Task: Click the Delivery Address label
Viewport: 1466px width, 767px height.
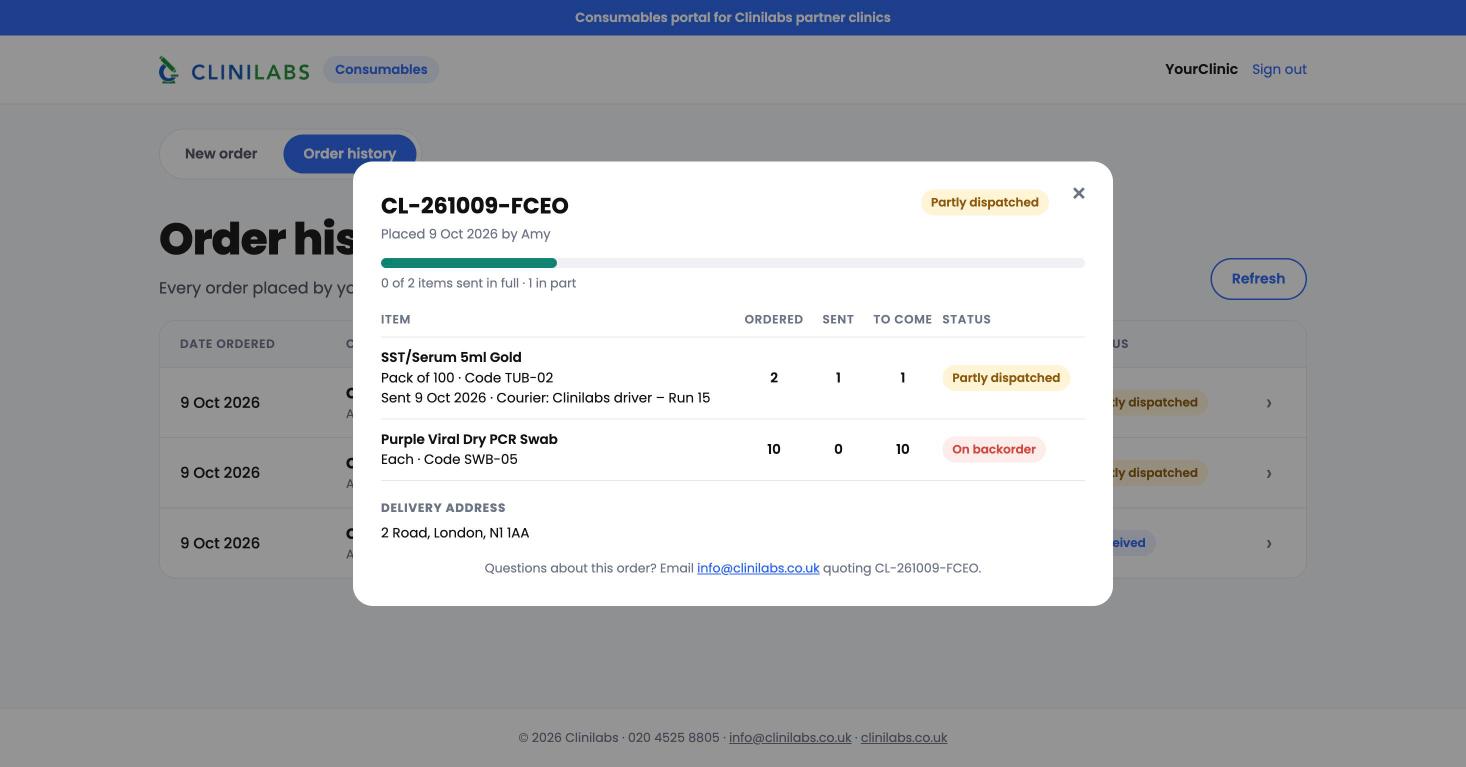Action: (x=443, y=508)
